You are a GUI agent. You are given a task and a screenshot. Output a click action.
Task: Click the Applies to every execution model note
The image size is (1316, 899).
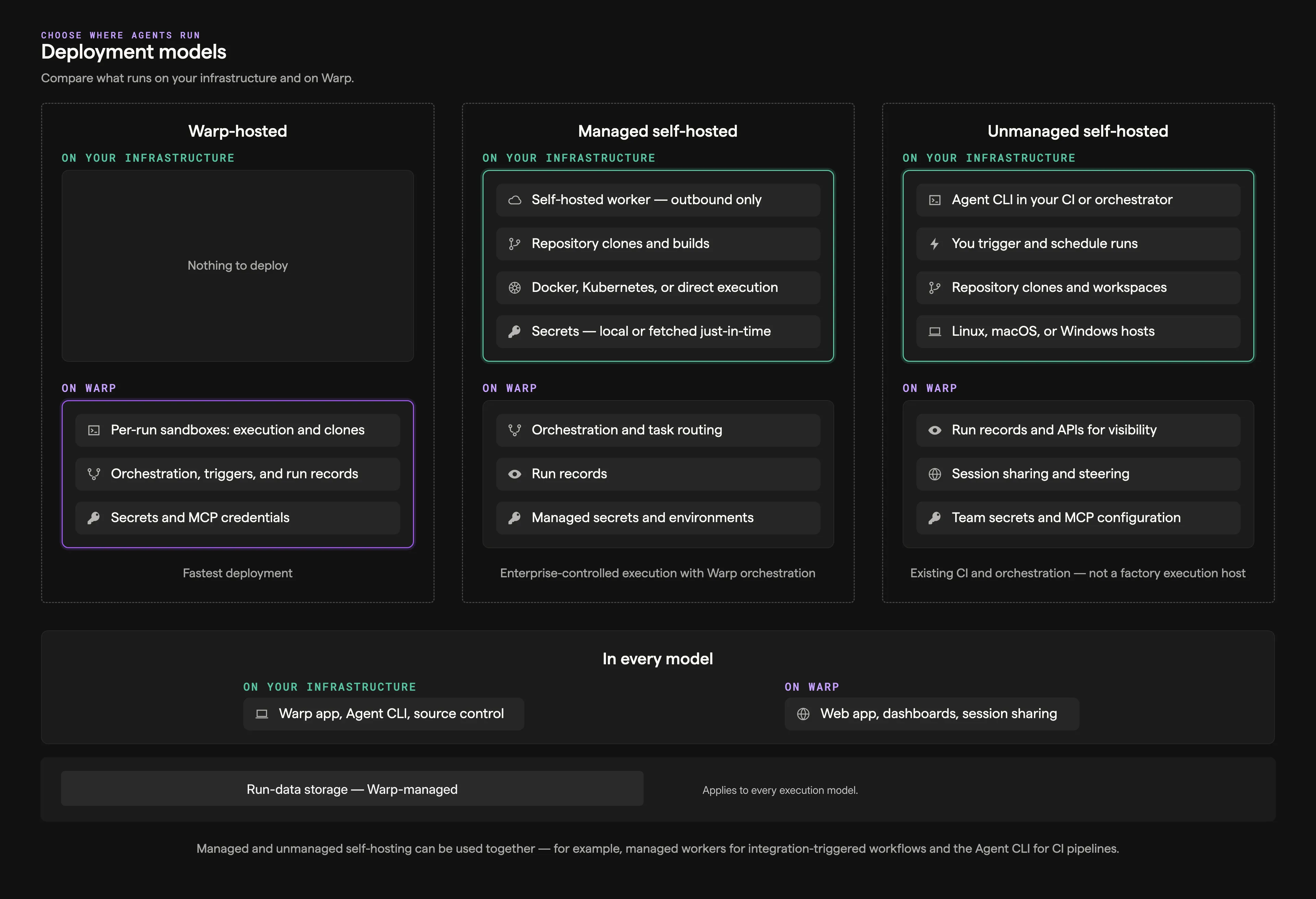(780, 790)
